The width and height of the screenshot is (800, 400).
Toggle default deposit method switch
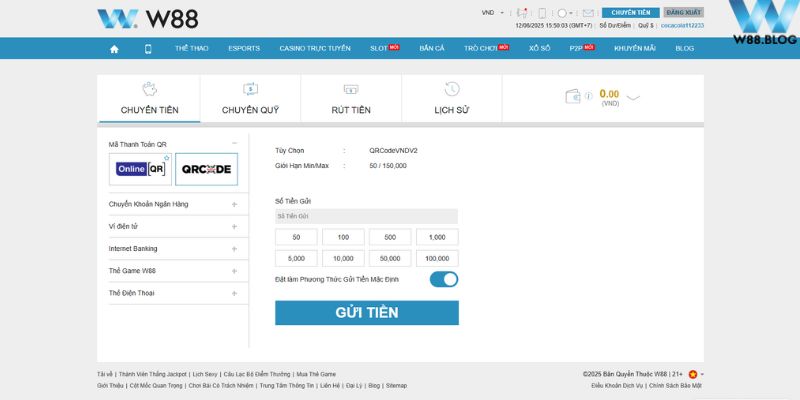pyautogui.click(x=444, y=280)
